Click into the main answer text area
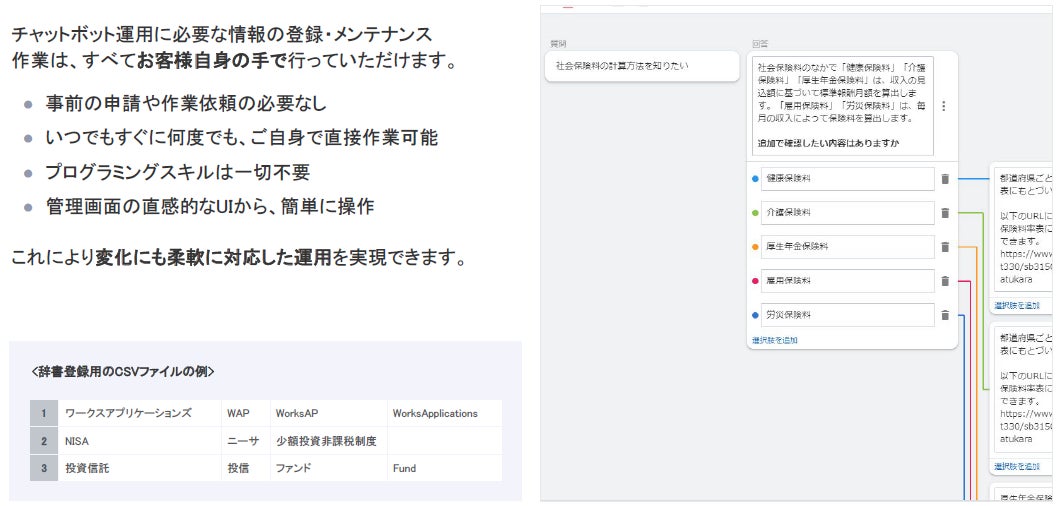Screen dimensions: 1058x506 tap(843, 106)
